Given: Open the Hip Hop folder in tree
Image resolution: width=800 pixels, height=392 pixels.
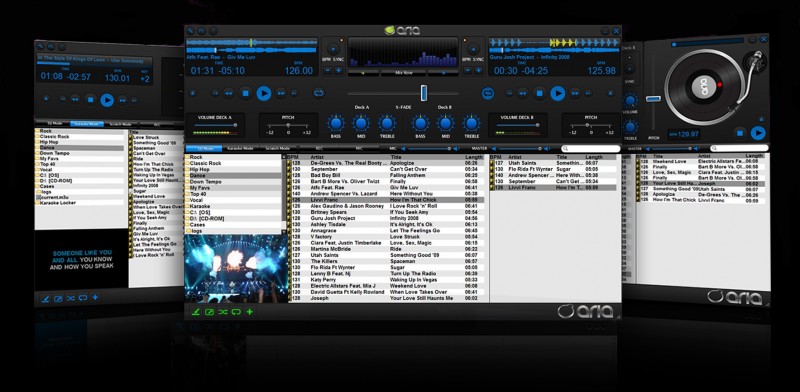Looking at the screenshot, I should tap(199, 169).
